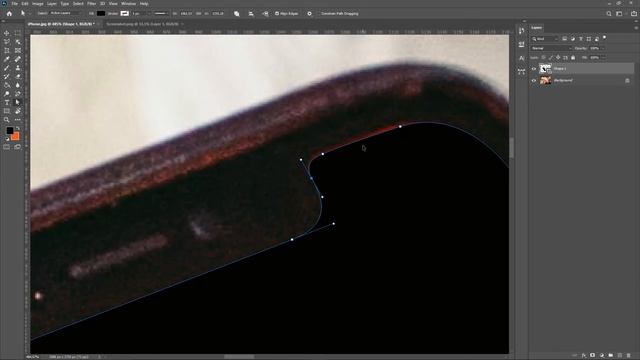Select the Brush tool
Image resolution: width=640 pixels, height=360 pixels.
(x=7, y=68)
